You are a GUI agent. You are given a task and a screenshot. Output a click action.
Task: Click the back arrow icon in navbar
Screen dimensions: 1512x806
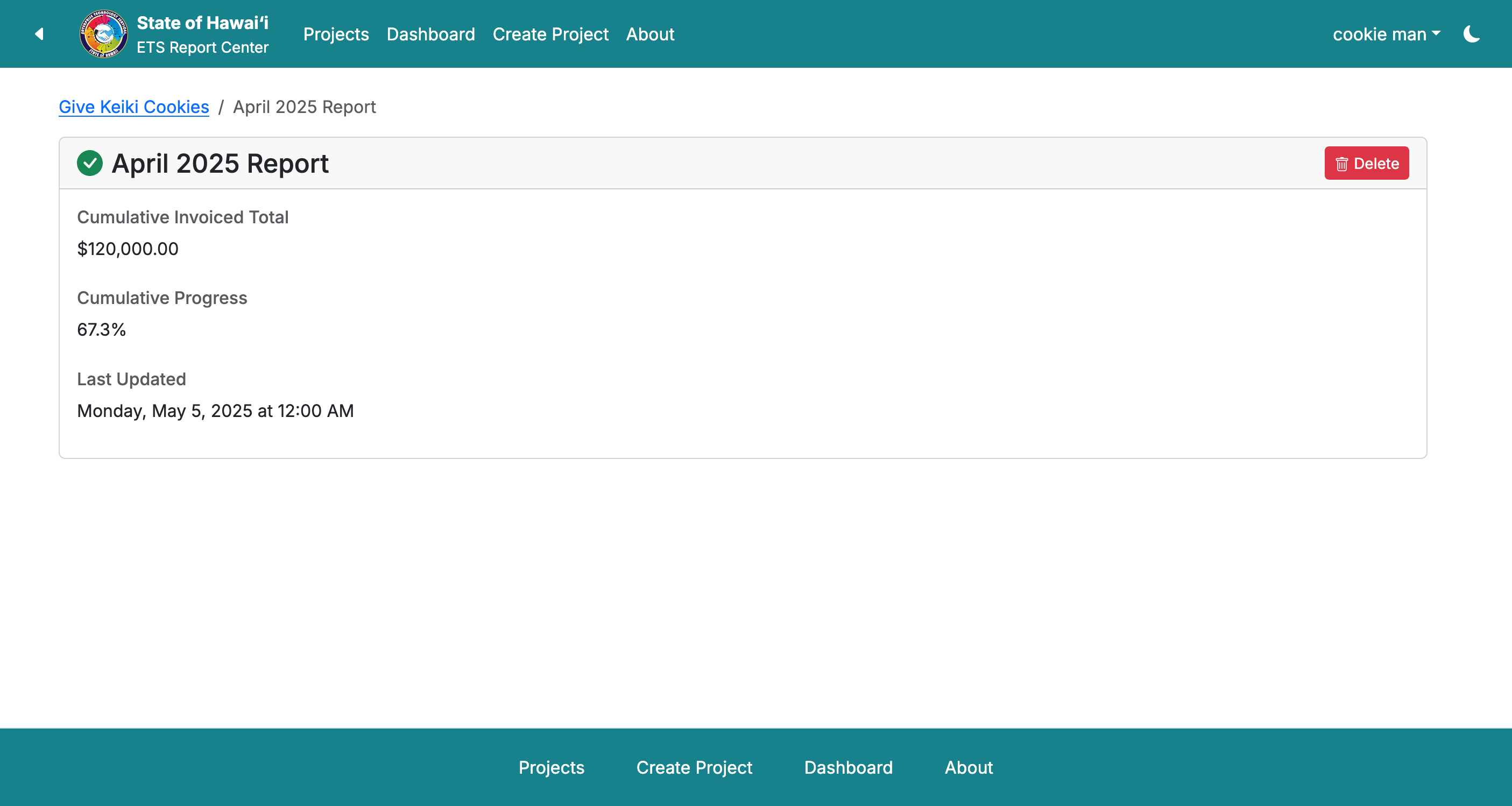[x=39, y=34]
